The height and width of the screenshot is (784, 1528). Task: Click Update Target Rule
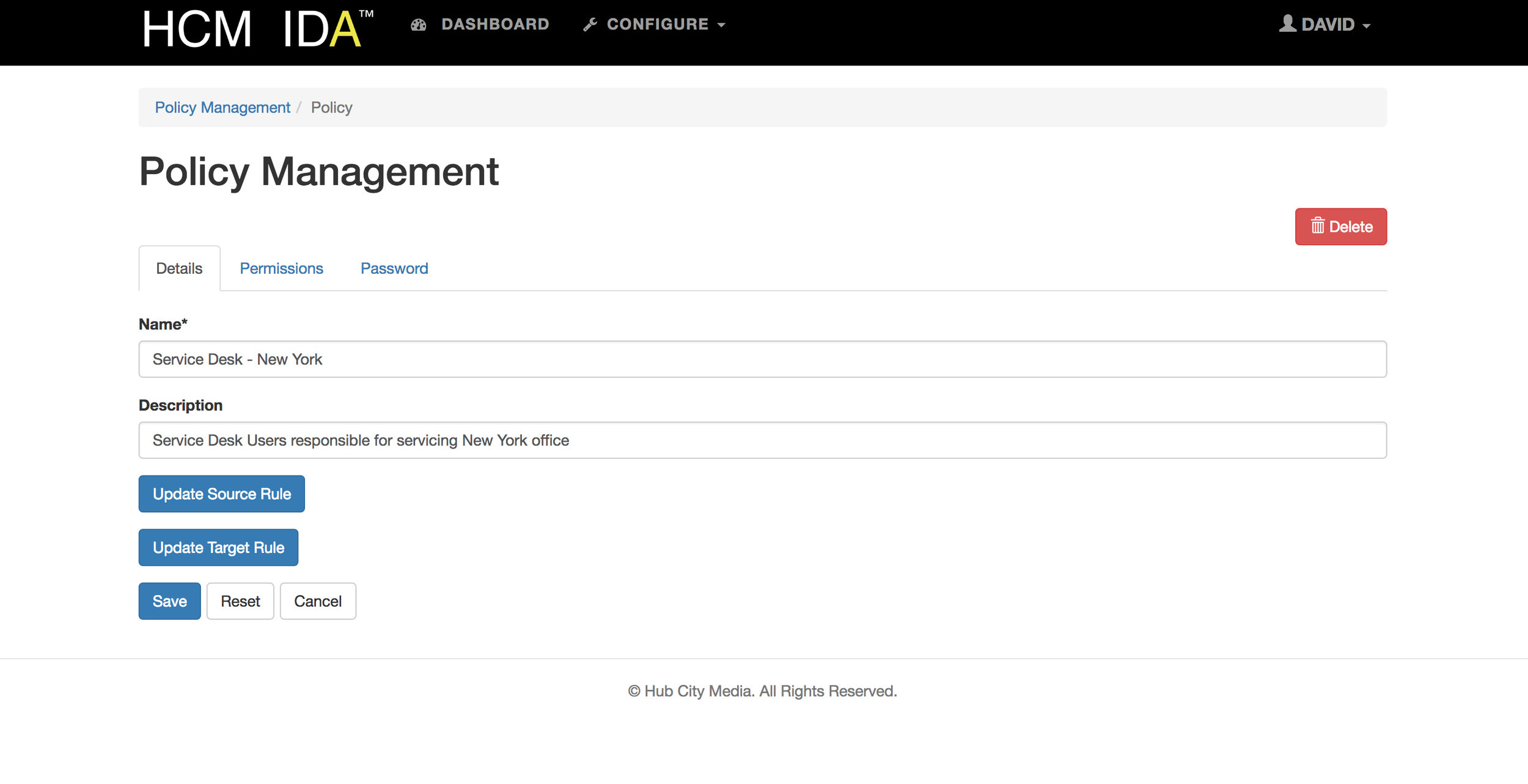pyautogui.click(x=218, y=548)
